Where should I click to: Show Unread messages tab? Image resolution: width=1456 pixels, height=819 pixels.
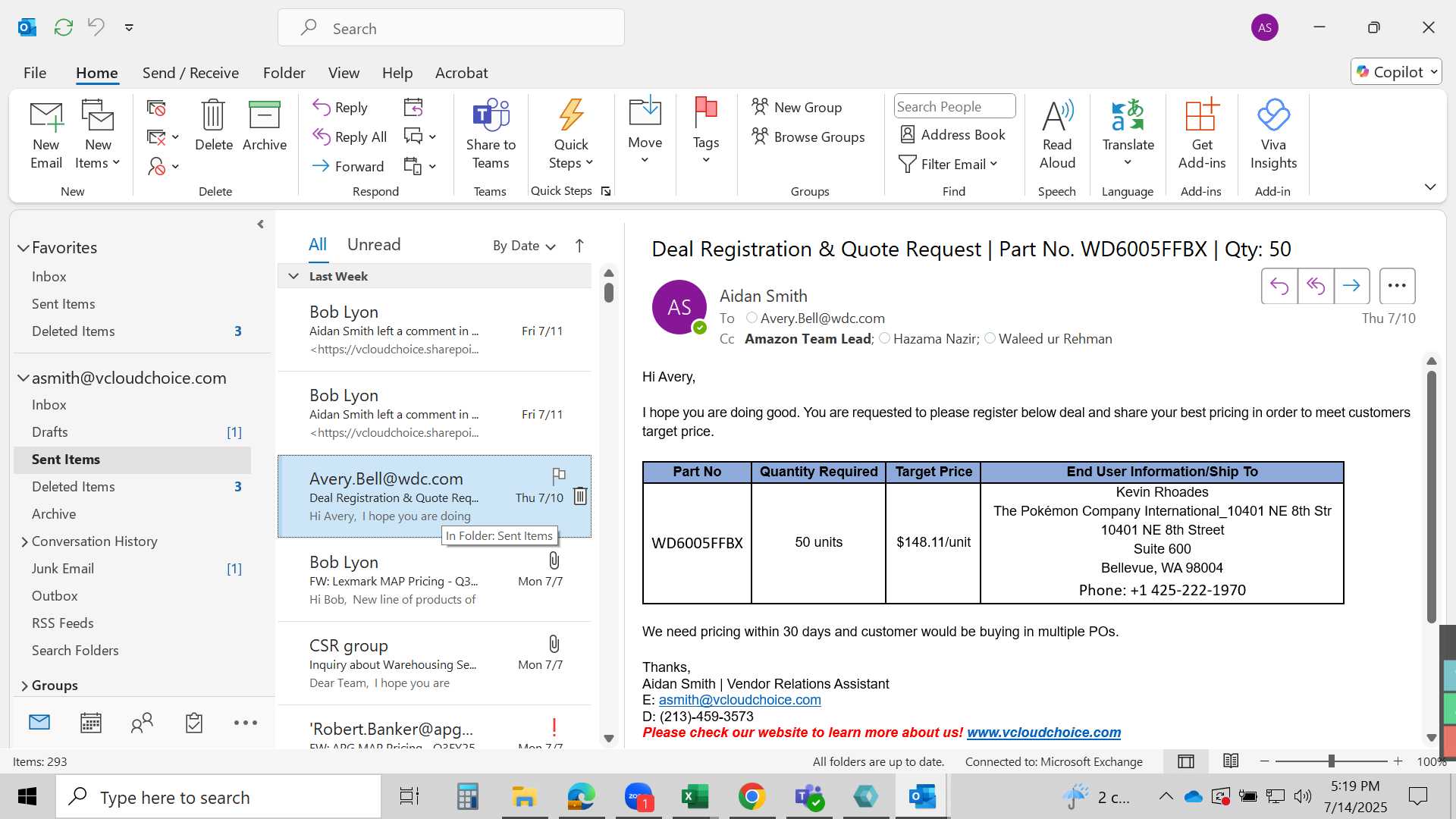374,244
